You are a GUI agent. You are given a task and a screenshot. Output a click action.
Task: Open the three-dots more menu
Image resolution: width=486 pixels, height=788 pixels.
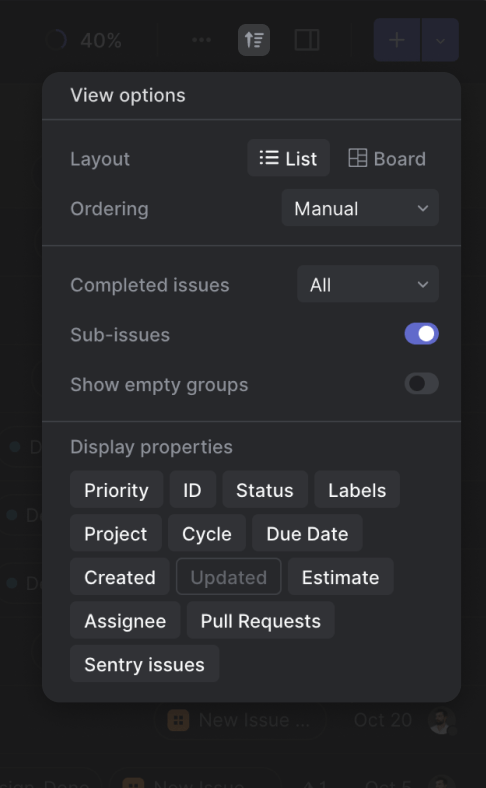coord(201,40)
